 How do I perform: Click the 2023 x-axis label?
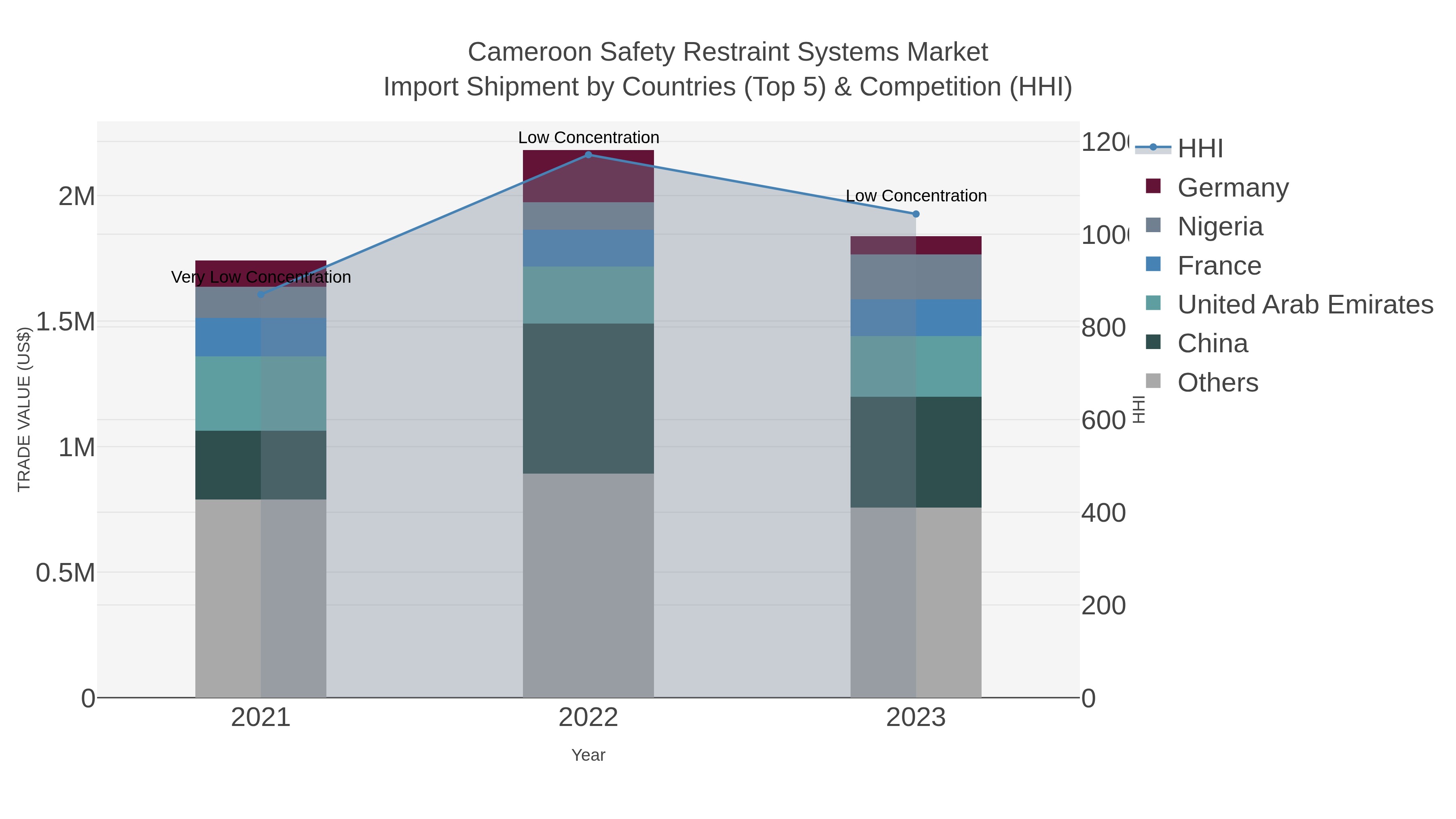click(916, 717)
